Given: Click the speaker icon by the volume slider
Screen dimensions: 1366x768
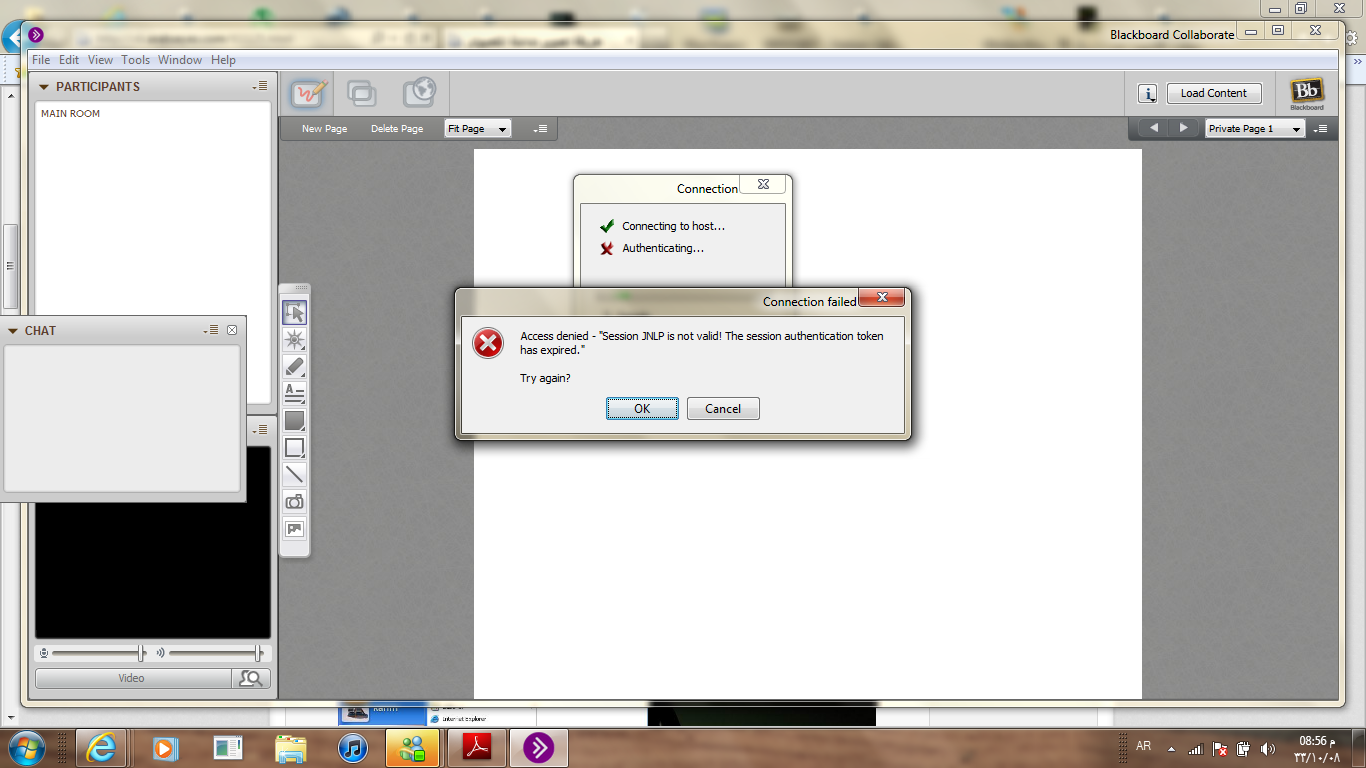Looking at the screenshot, I should (160, 653).
